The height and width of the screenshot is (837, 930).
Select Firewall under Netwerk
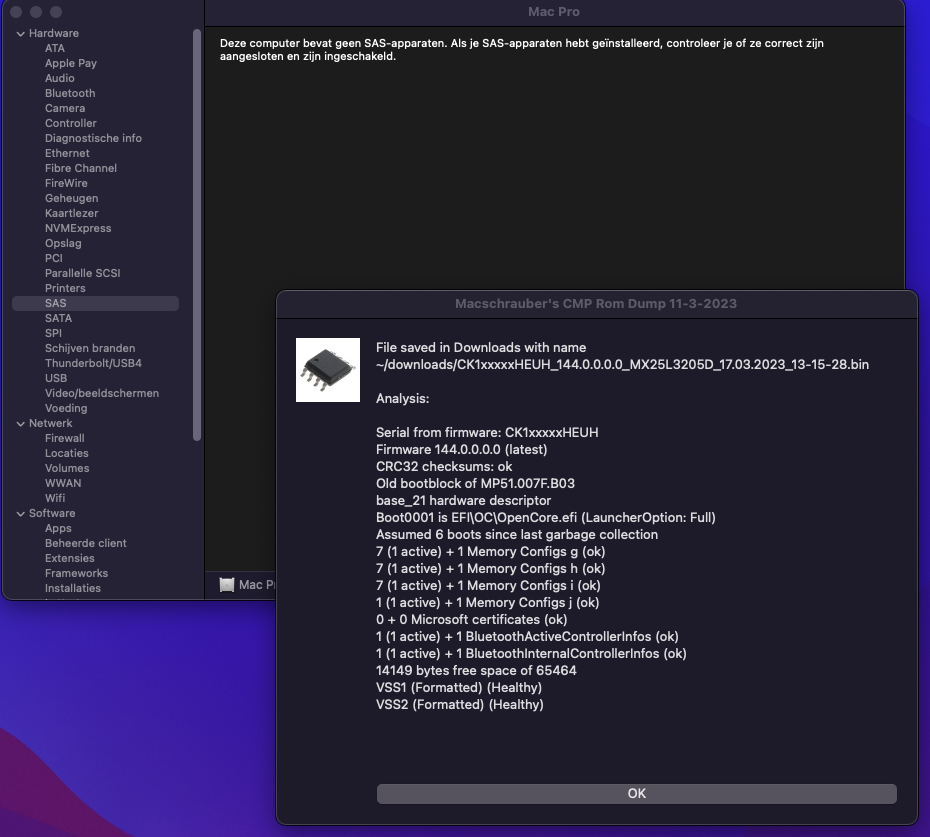tap(65, 438)
